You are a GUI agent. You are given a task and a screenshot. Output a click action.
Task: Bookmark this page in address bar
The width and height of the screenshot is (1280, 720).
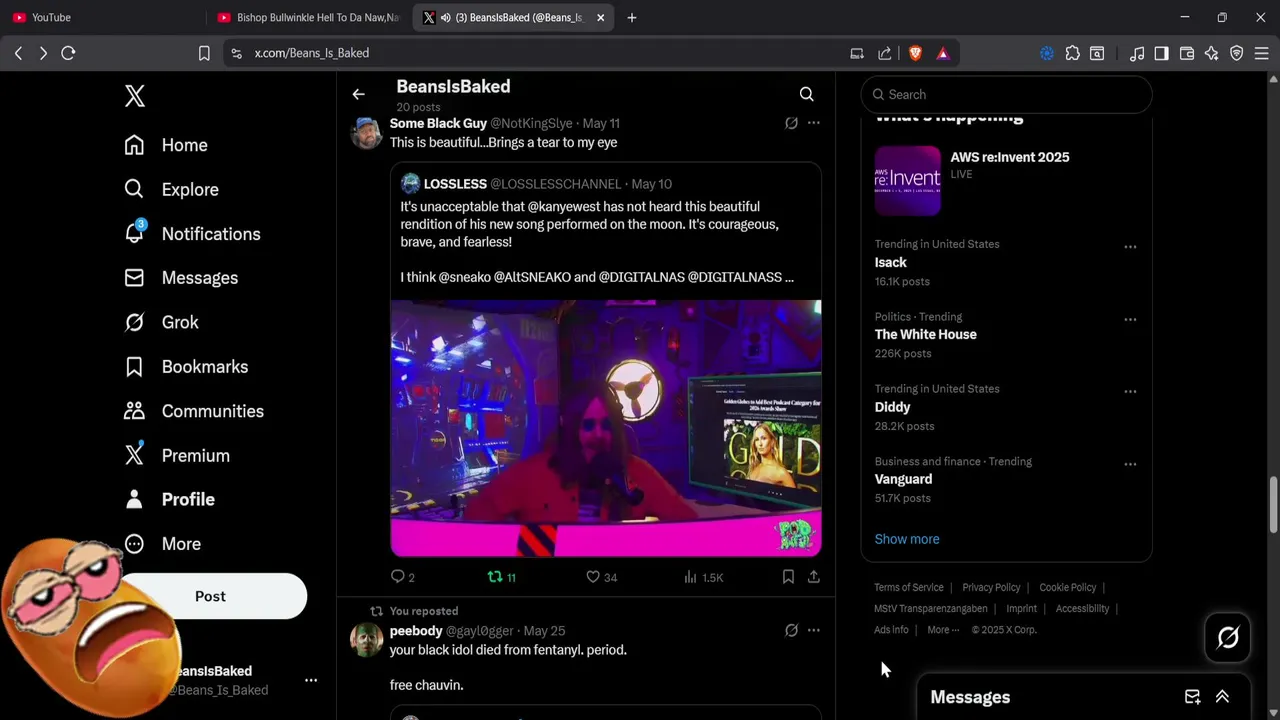pyautogui.click(x=204, y=53)
